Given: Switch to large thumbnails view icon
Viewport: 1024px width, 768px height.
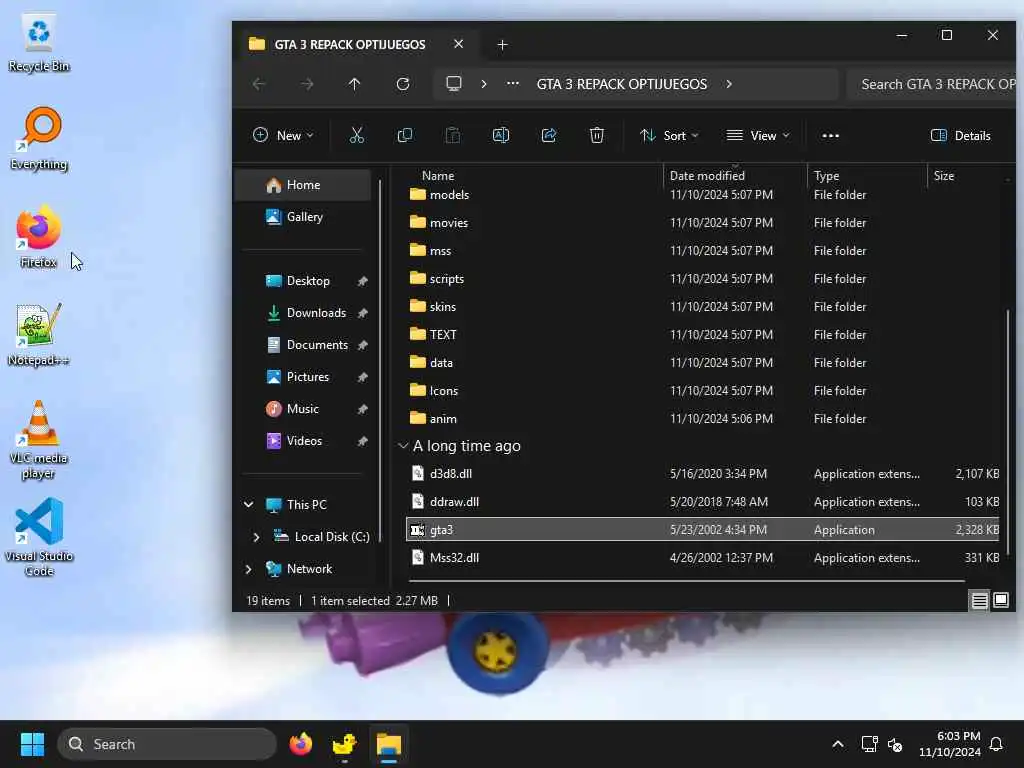Looking at the screenshot, I should (x=1000, y=600).
